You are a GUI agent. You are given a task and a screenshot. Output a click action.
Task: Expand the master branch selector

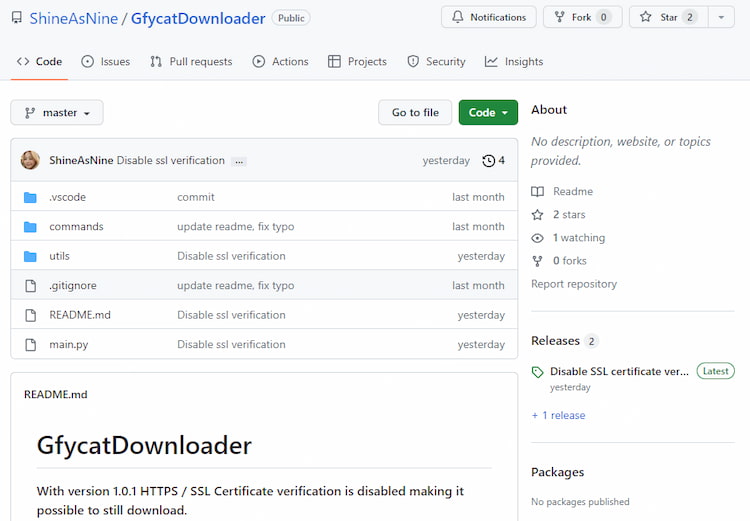pyautogui.click(x=57, y=113)
